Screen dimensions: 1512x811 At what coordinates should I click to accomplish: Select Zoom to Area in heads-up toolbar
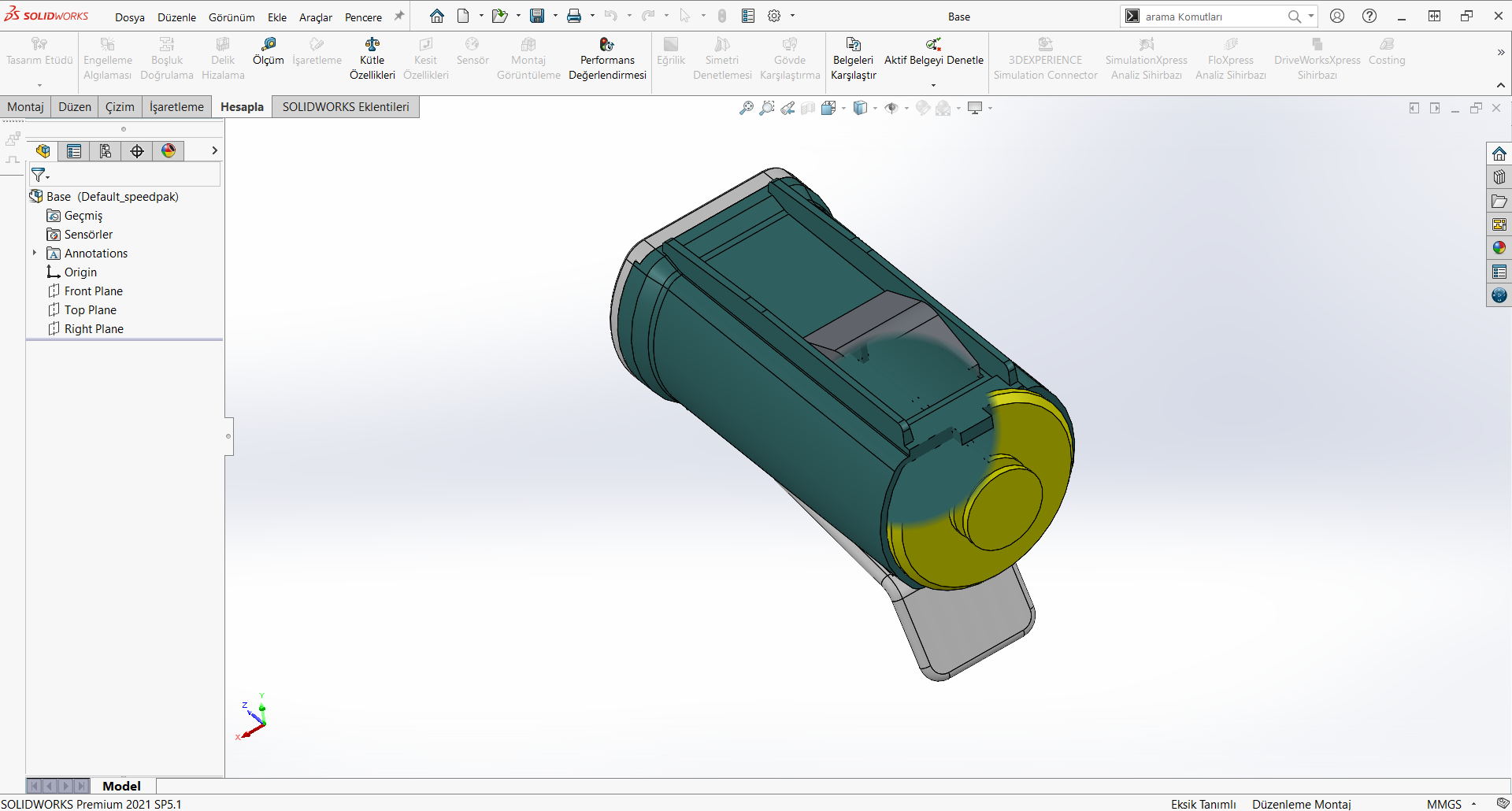[x=768, y=108]
